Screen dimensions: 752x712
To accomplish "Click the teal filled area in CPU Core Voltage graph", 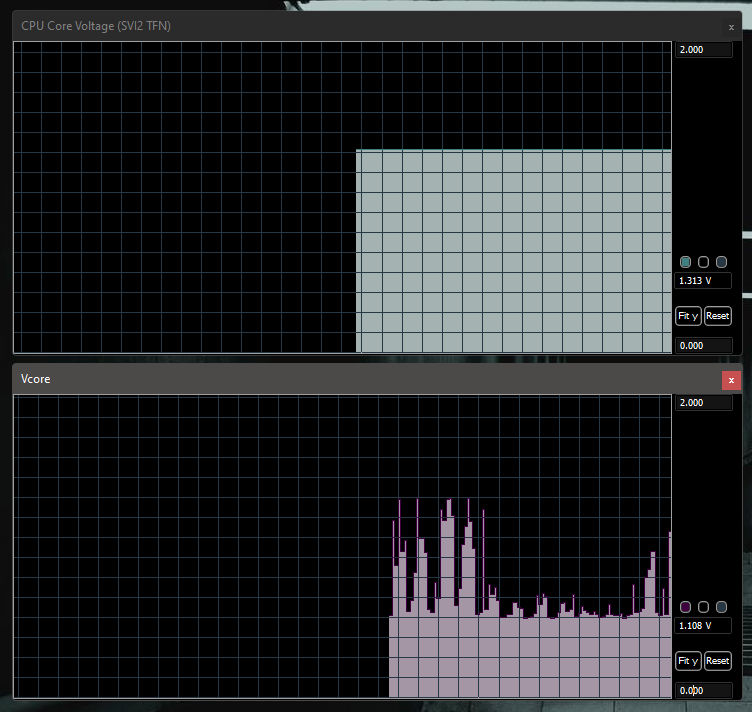I will [514, 251].
